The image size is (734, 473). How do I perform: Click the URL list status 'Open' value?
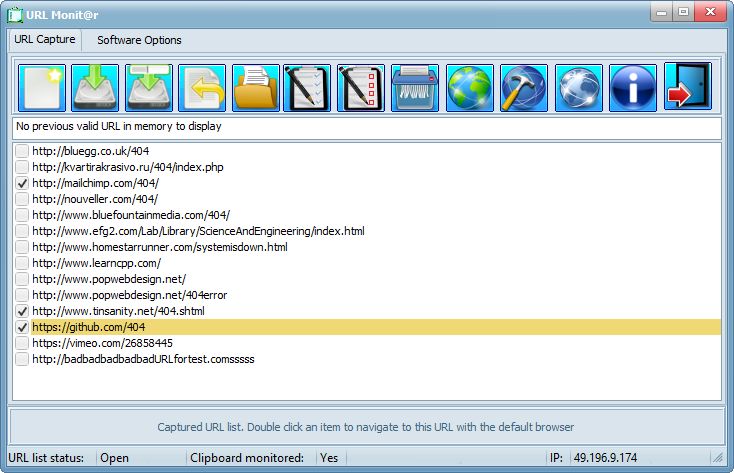pyautogui.click(x=114, y=458)
